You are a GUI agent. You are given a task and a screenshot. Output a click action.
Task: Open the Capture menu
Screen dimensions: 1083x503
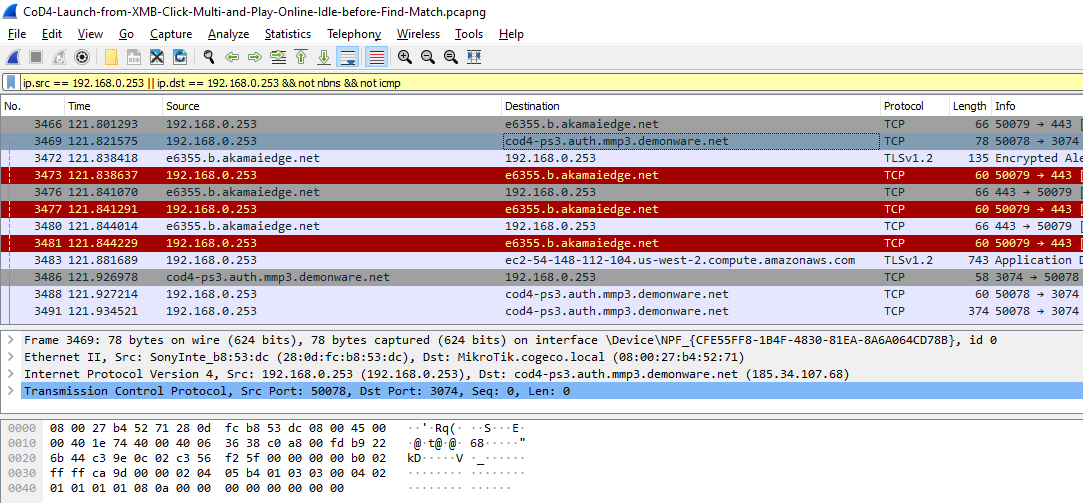tap(171, 34)
